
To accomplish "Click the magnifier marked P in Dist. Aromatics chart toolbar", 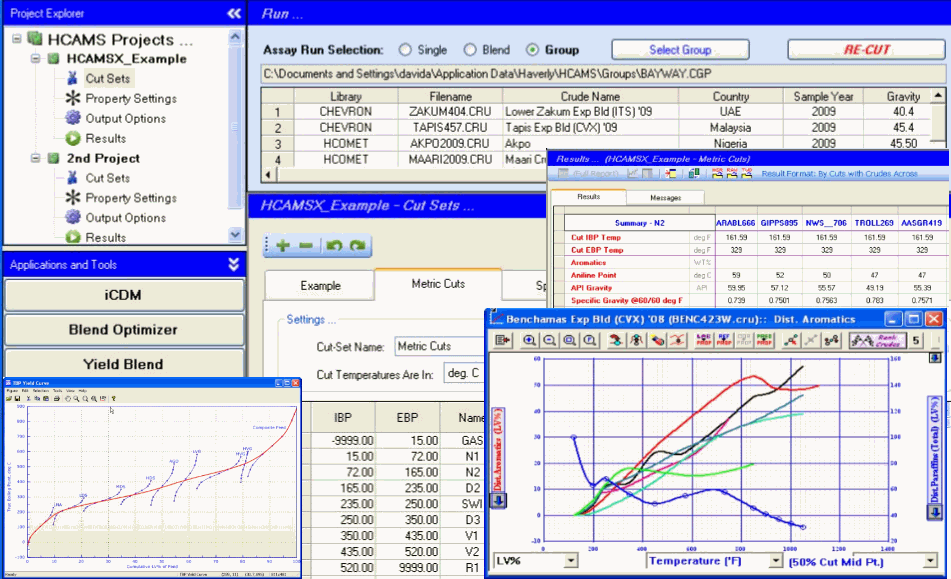I will coord(590,340).
